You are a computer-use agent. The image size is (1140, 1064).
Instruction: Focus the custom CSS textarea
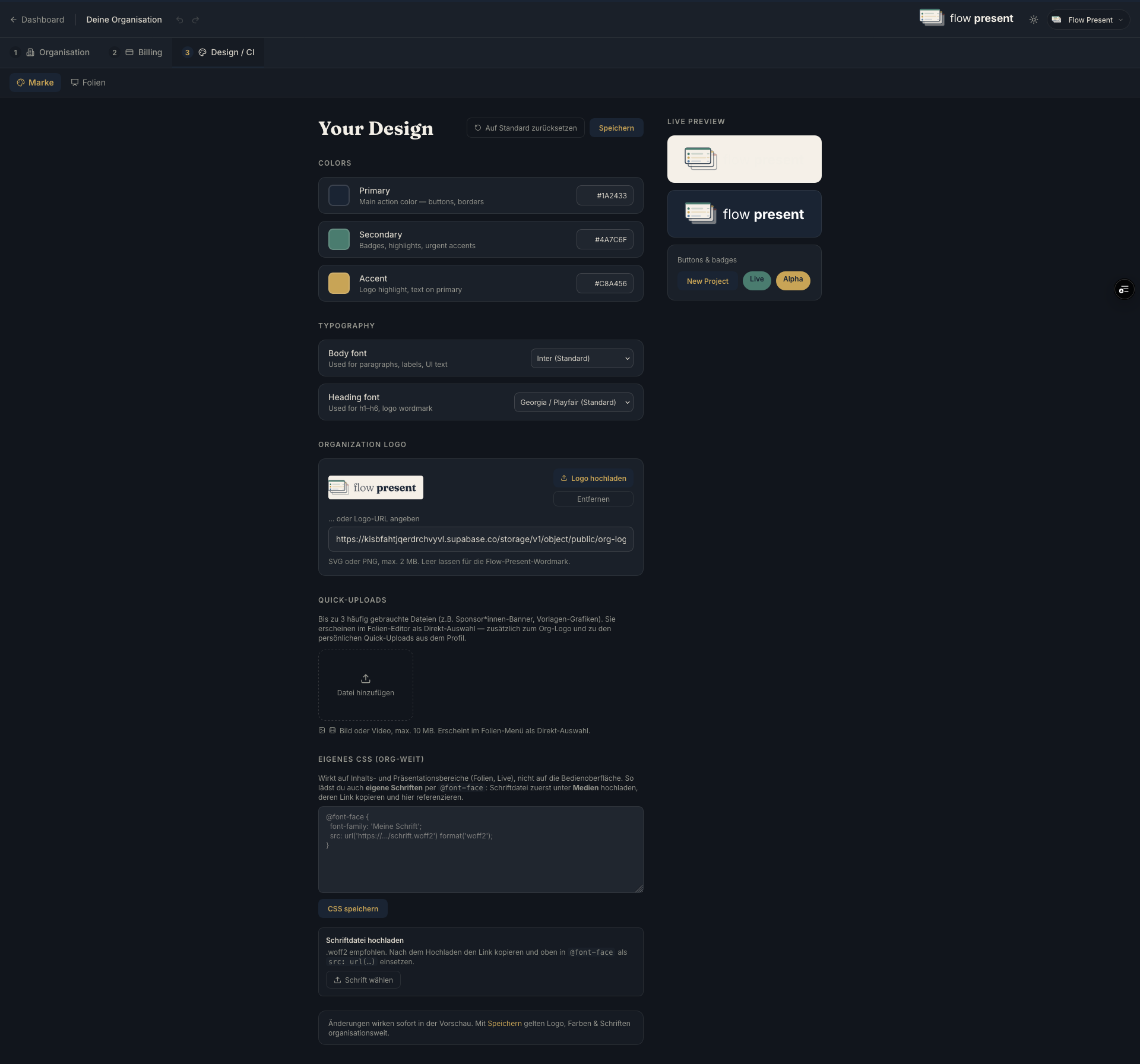(x=481, y=850)
